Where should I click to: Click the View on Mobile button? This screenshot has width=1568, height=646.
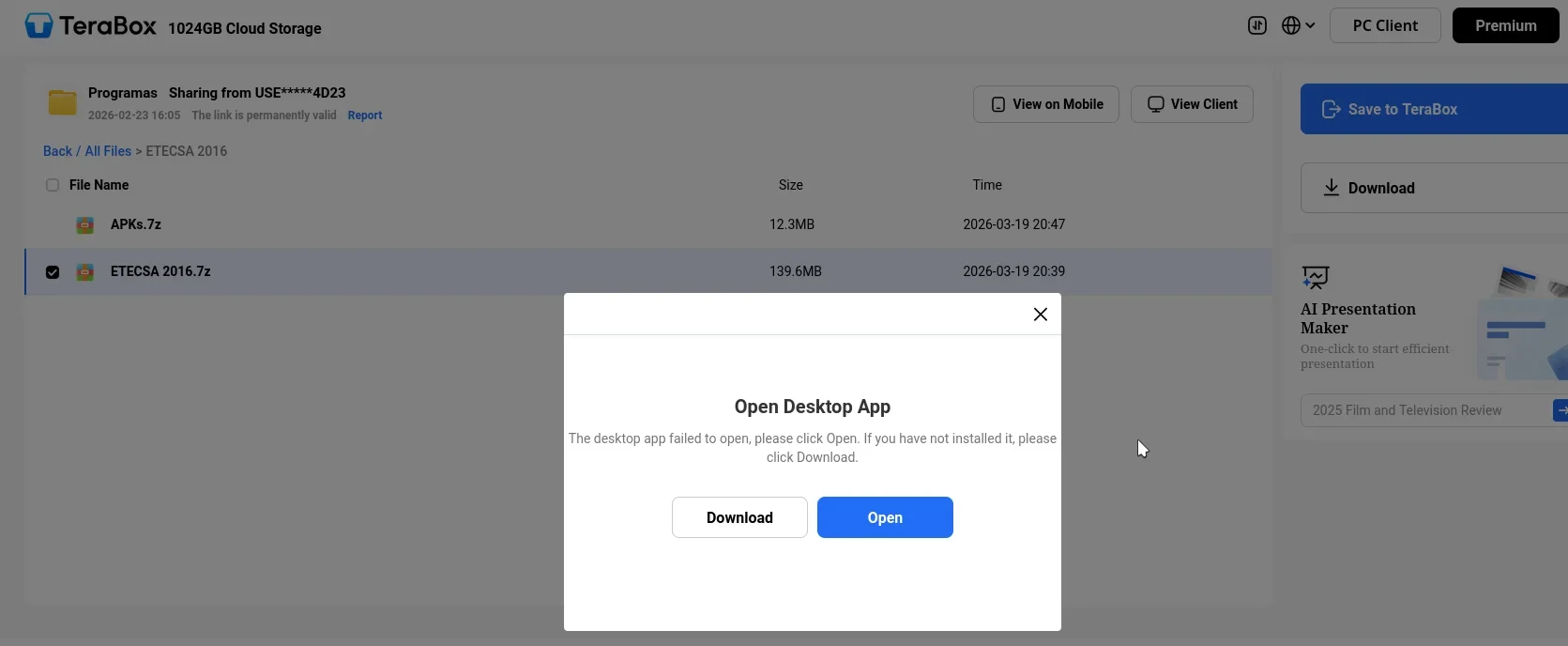click(x=1046, y=104)
